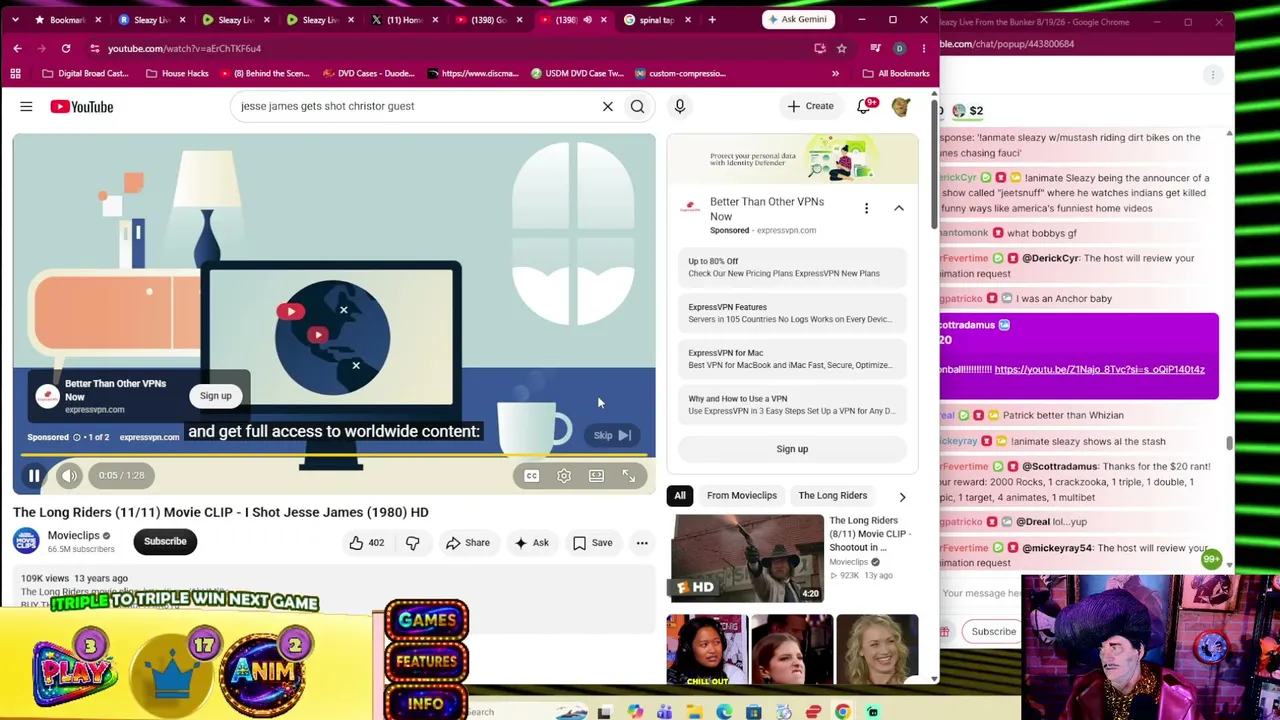The height and width of the screenshot is (720, 1280).
Task: Start voice search with the microphone
Action: click(679, 106)
